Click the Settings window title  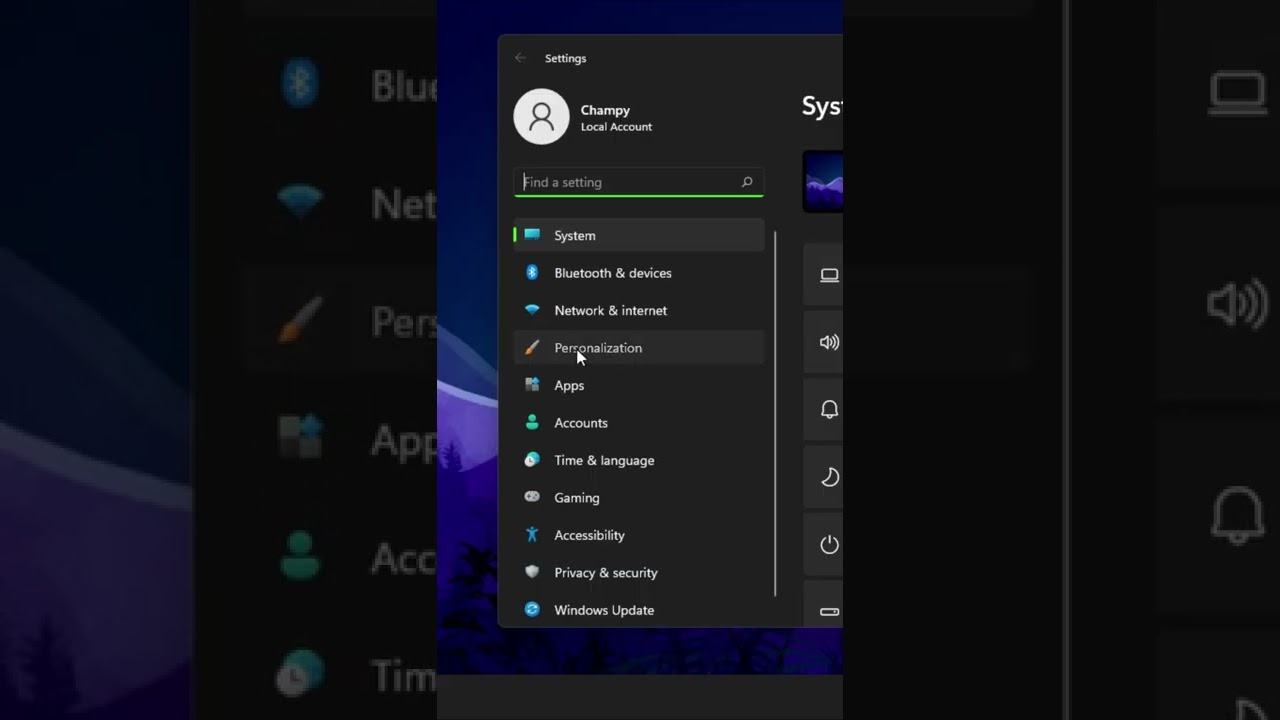tap(565, 58)
